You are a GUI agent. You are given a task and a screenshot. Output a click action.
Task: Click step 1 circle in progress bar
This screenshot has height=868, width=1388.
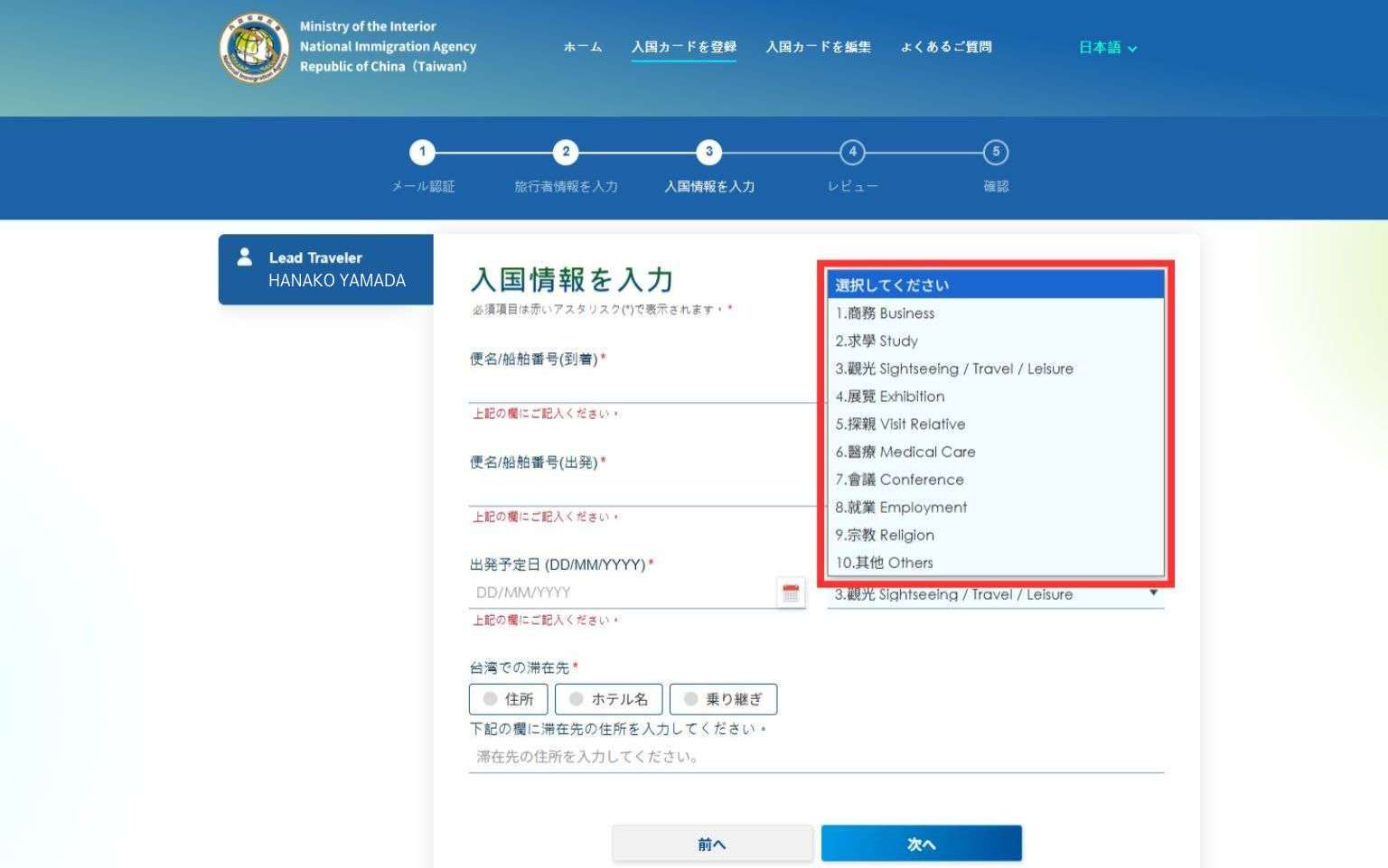(x=422, y=152)
